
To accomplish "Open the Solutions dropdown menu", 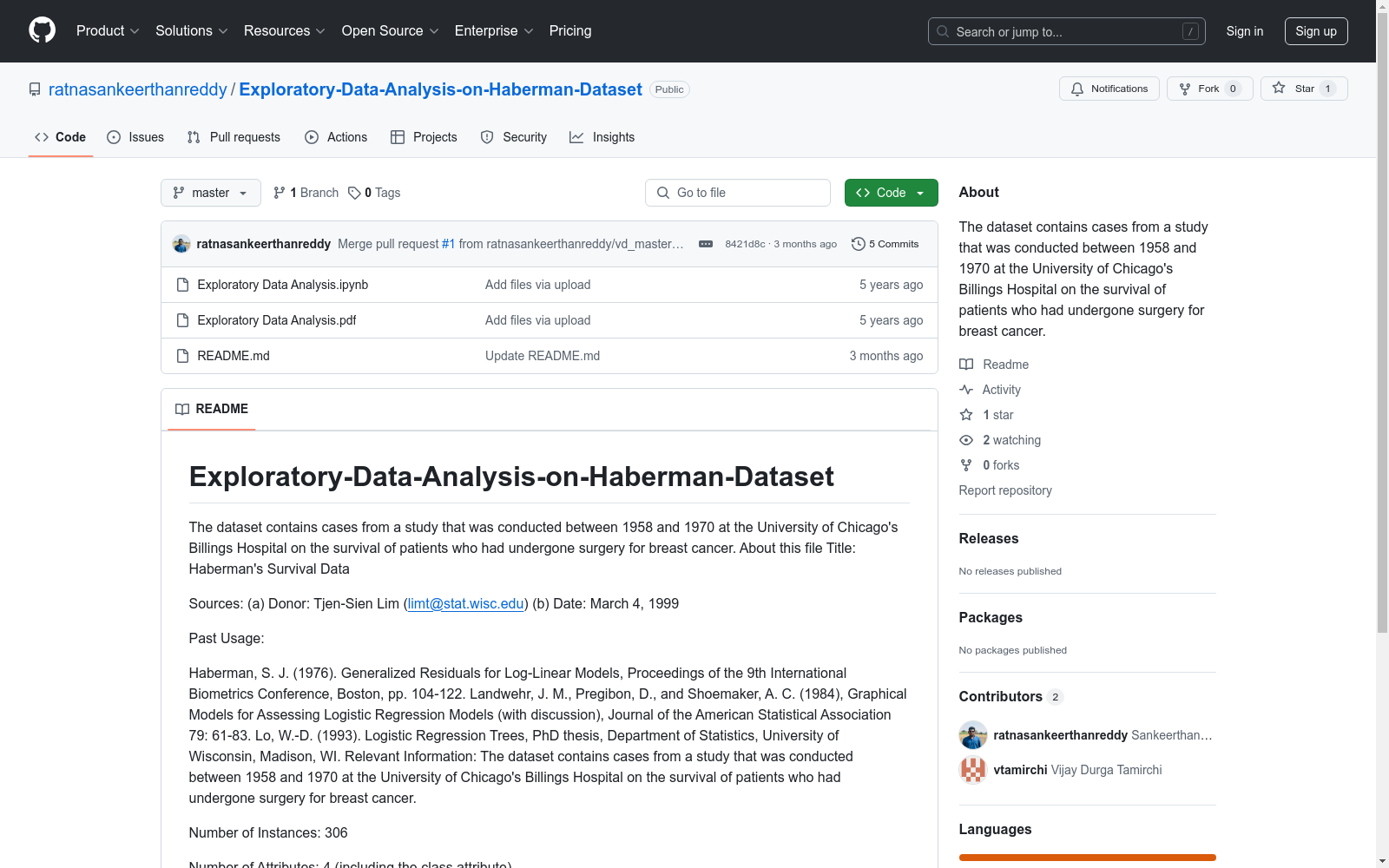I will pyautogui.click(x=192, y=30).
